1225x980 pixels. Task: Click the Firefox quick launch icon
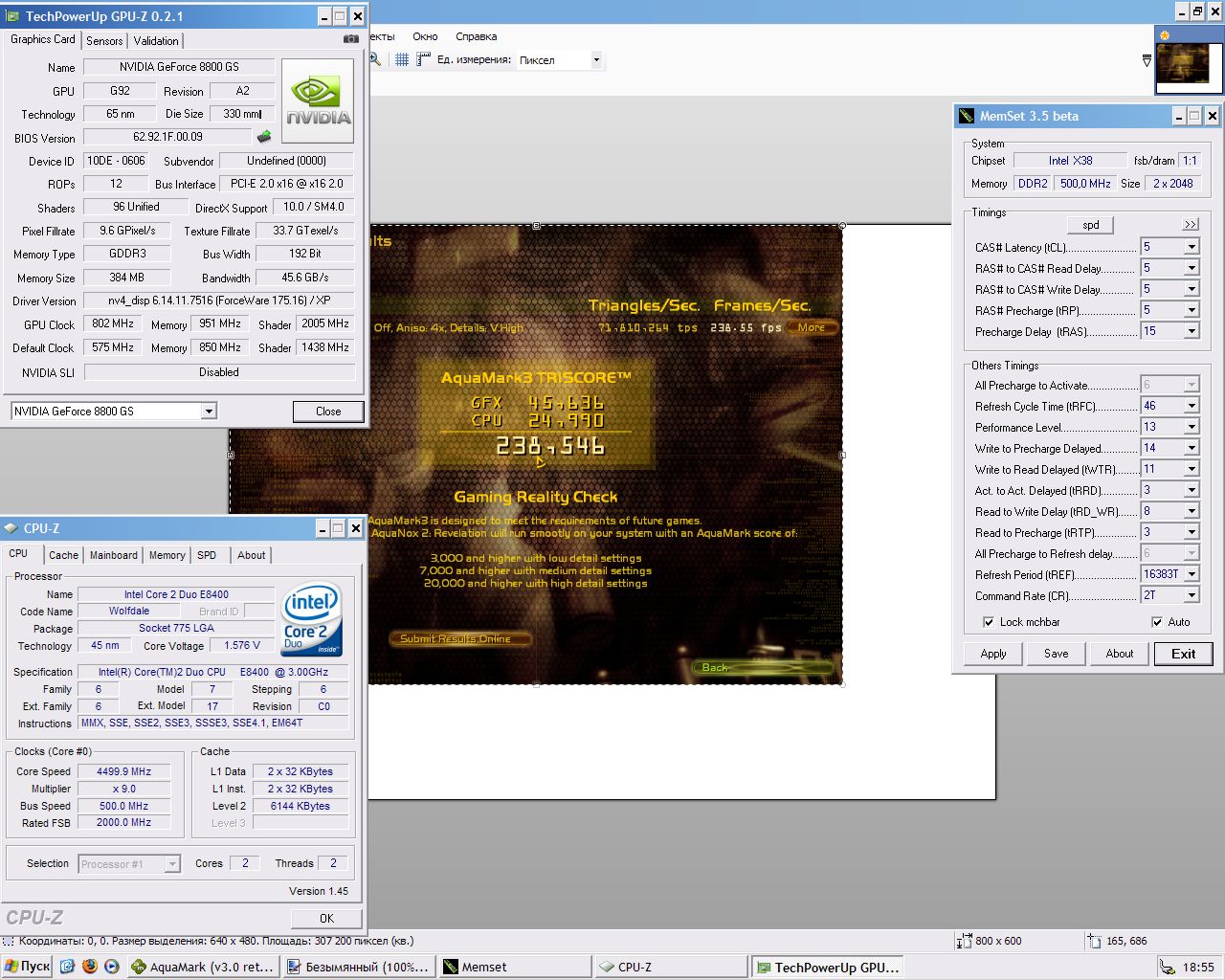90,967
